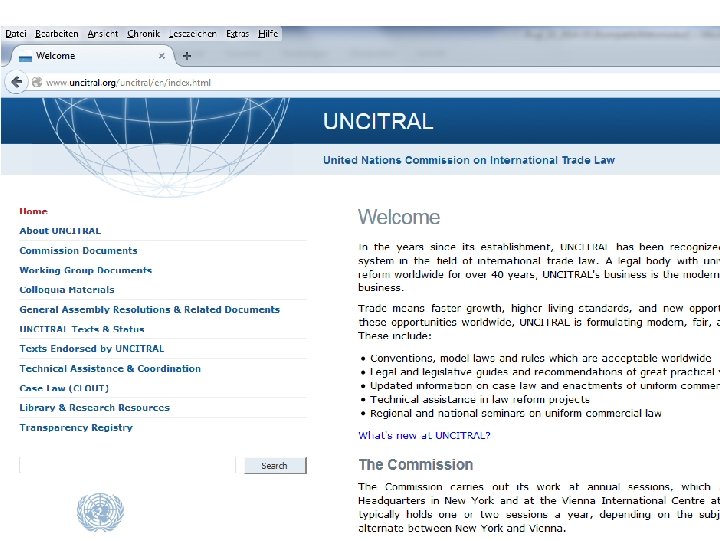Open the Datei menu
Viewport: 720px width, 540px height.
tap(16, 34)
